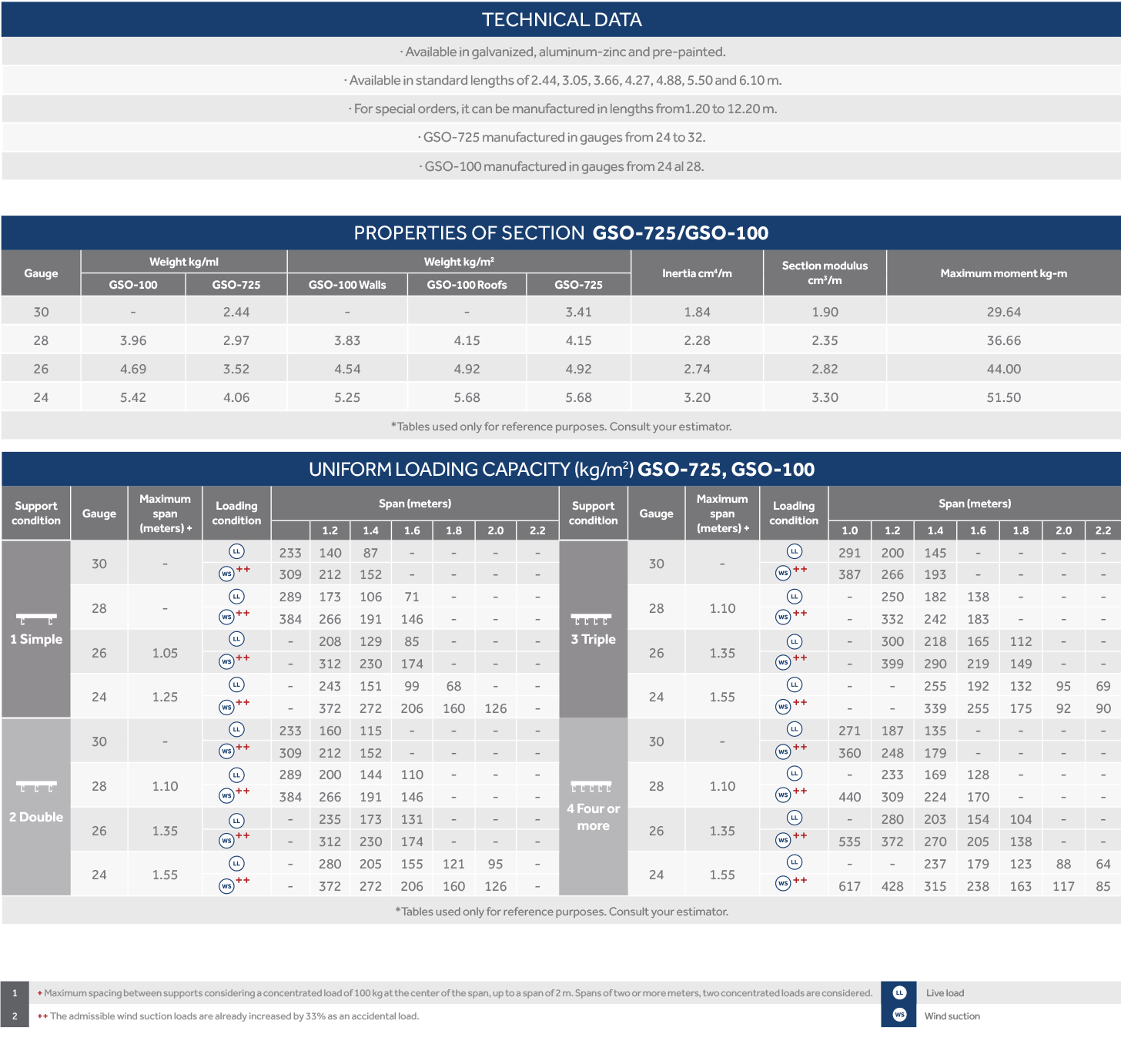Click the 3 Triple support diagram icon

pyautogui.click(x=591, y=619)
